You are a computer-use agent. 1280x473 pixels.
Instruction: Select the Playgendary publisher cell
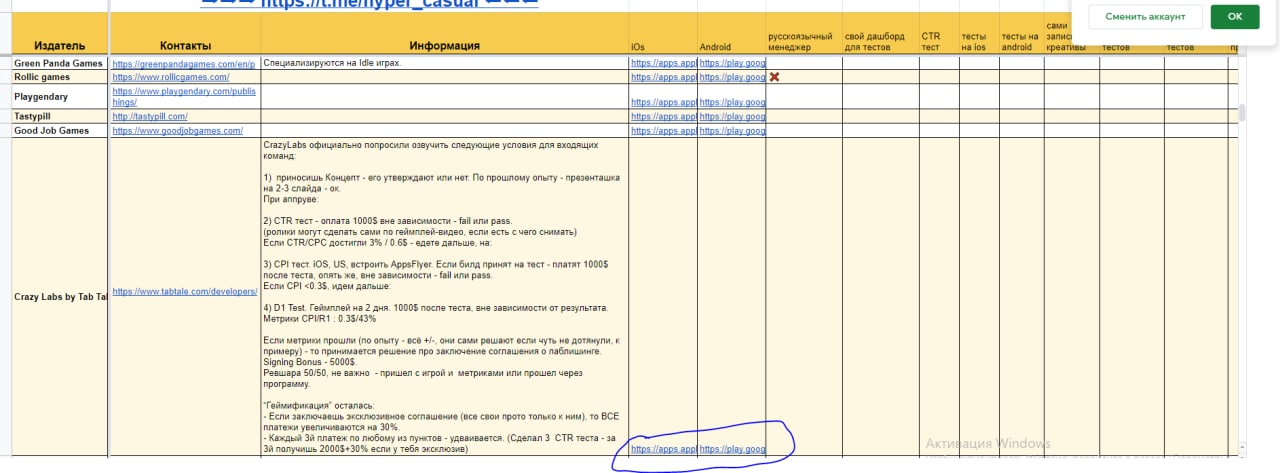59,96
